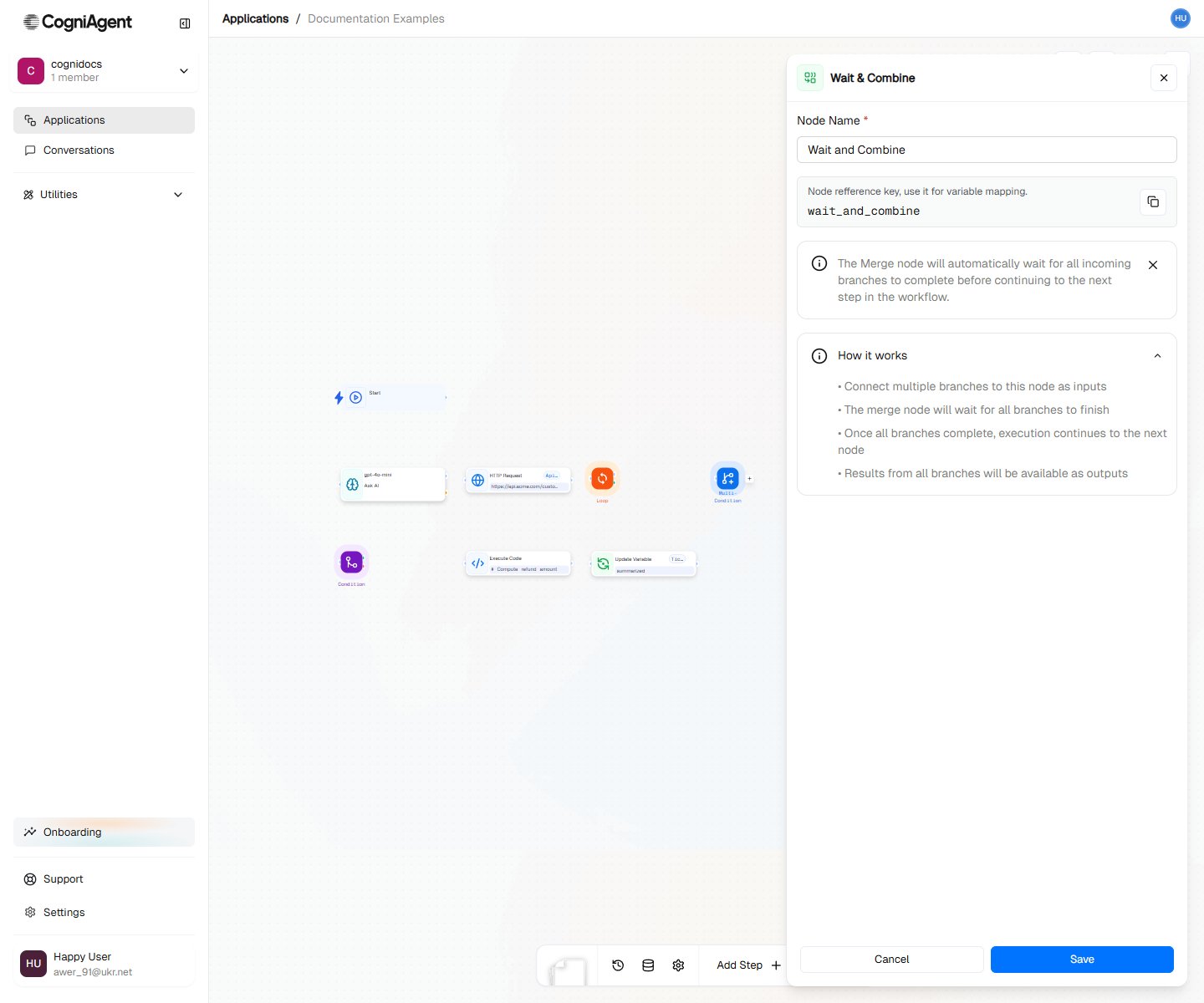Click the How it works info icon
Image resolution: width=1204 pixels, height=1003 pixels.
[819, 356]
